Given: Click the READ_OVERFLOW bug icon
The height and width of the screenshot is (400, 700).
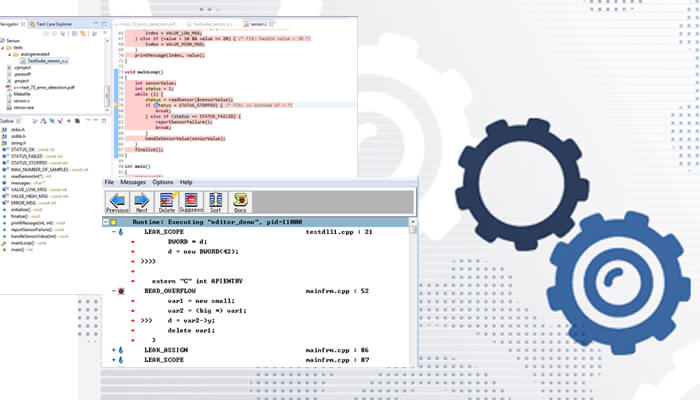Looking at the screenshot, I should 121,291.
